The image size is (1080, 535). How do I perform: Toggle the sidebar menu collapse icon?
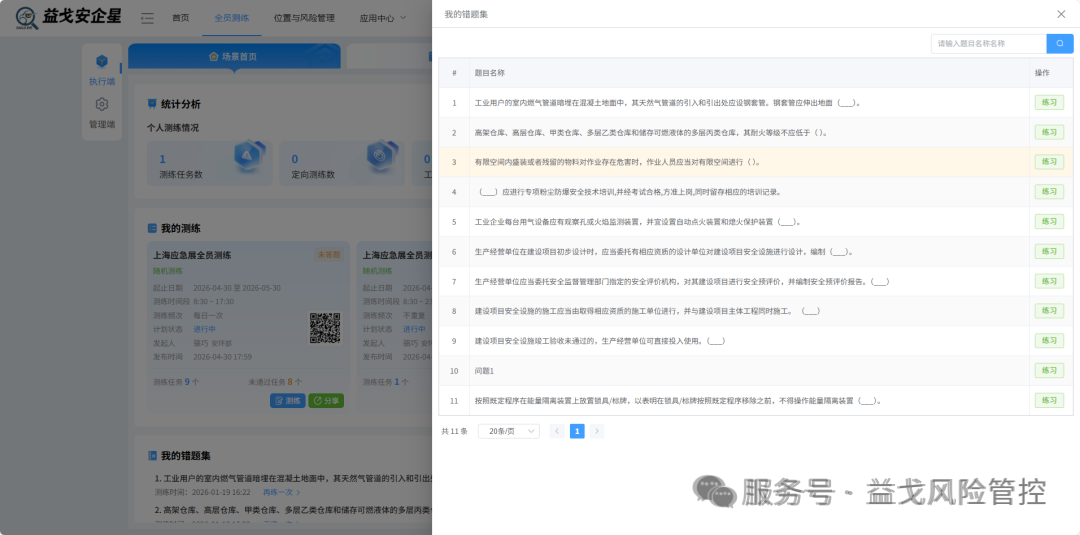(147, 18)
